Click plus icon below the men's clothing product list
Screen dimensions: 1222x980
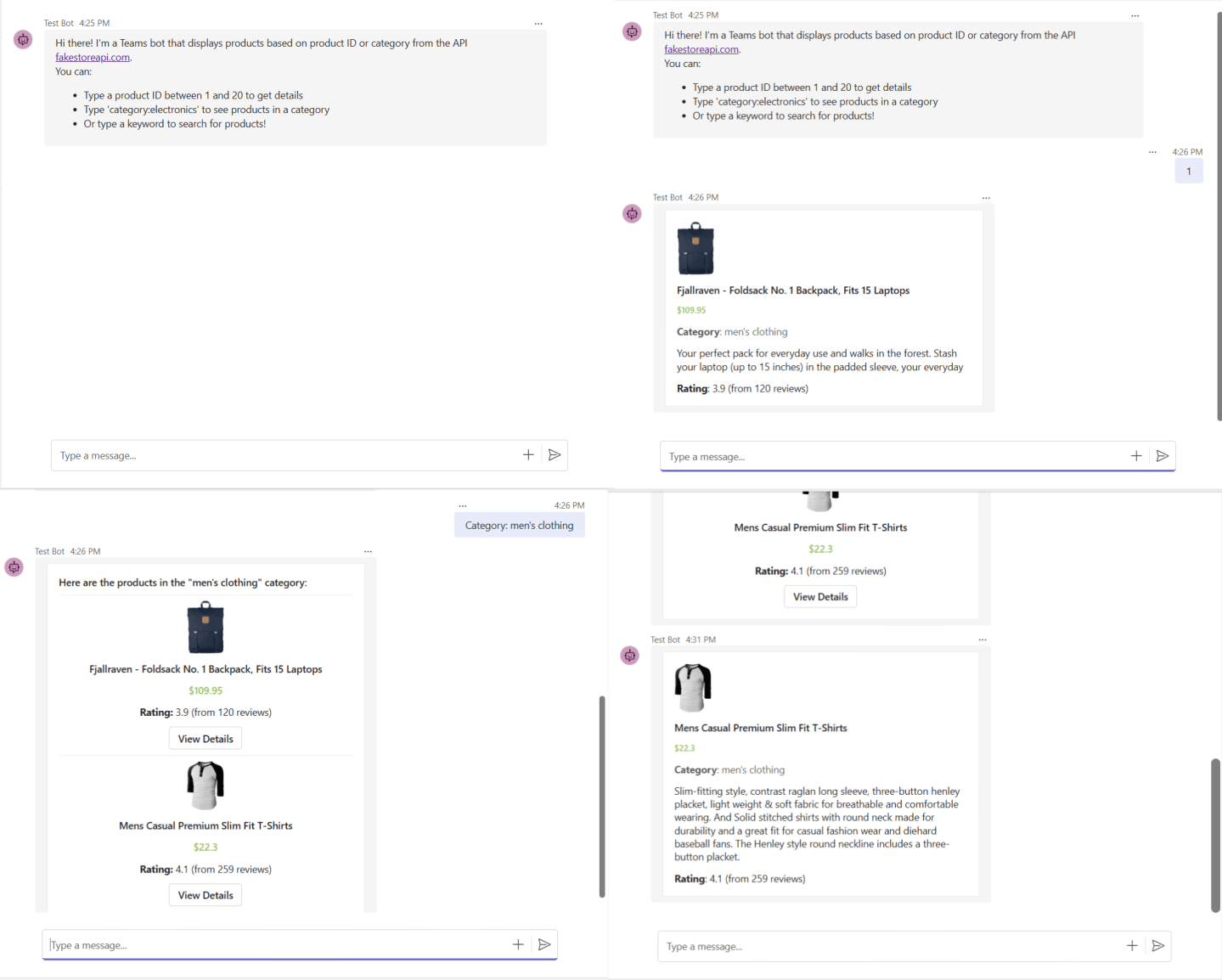tap(518, 944)
